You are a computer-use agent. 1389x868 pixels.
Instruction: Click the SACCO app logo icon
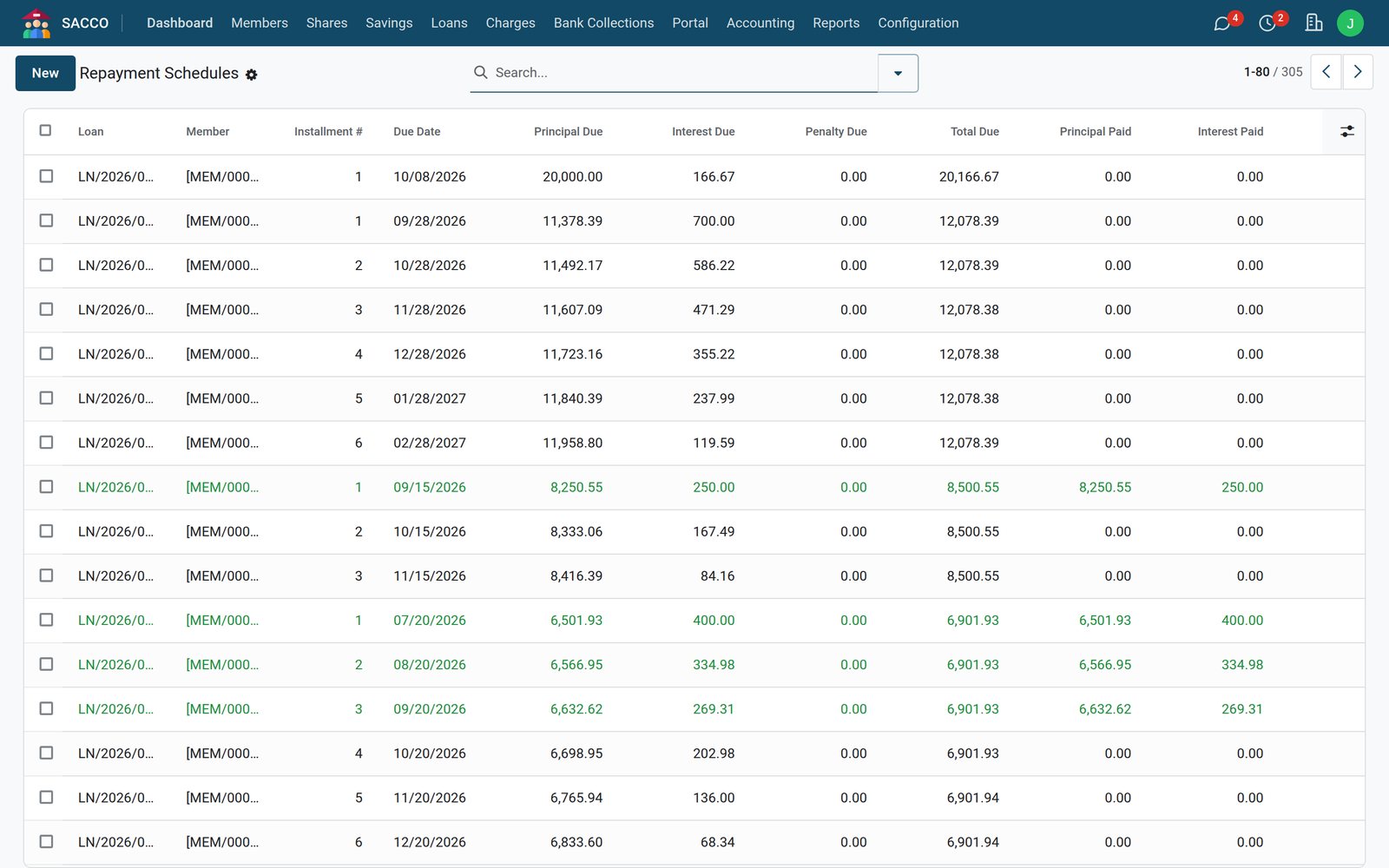click(x=36, y=23)
